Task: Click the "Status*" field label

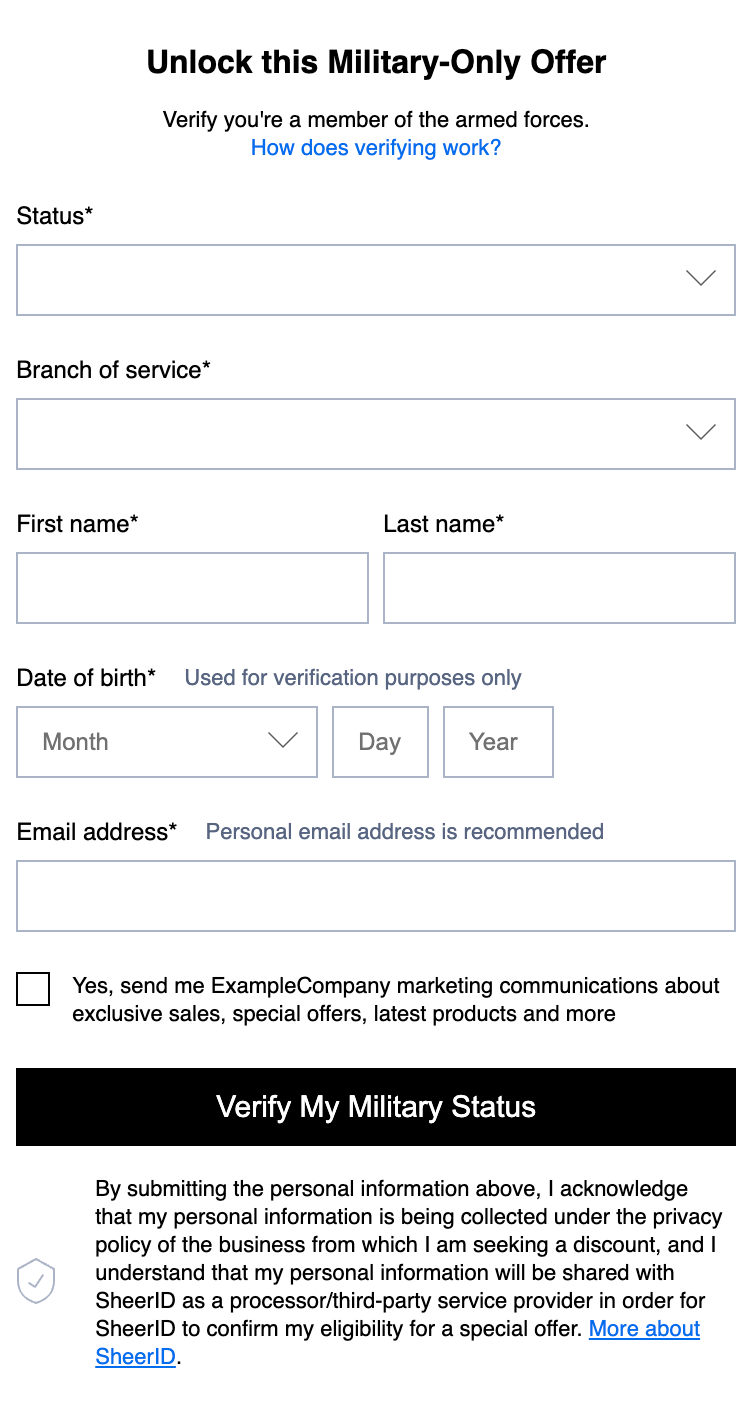Action: (55, 216)
